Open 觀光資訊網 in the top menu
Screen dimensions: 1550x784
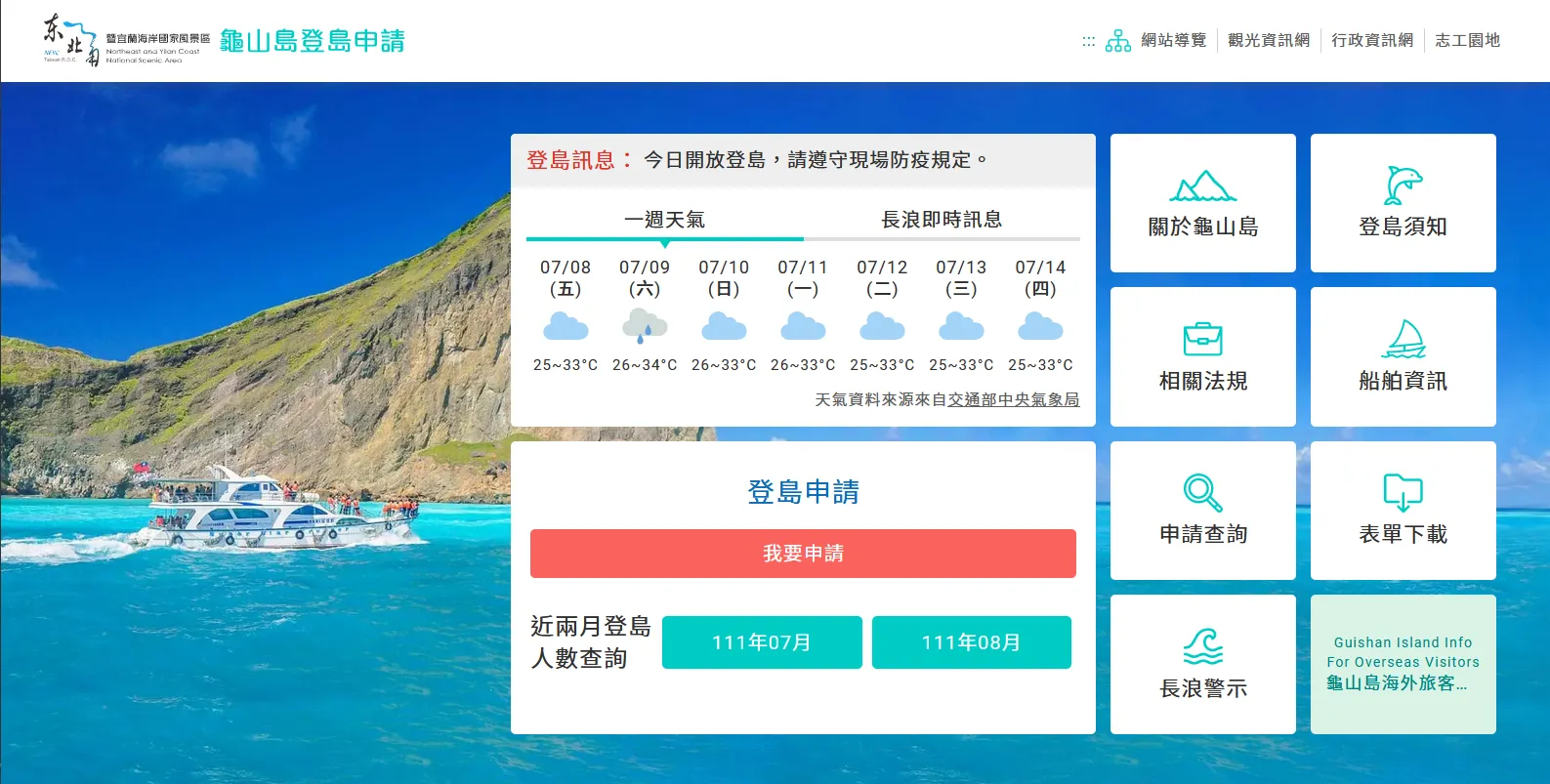[1268, 40]
